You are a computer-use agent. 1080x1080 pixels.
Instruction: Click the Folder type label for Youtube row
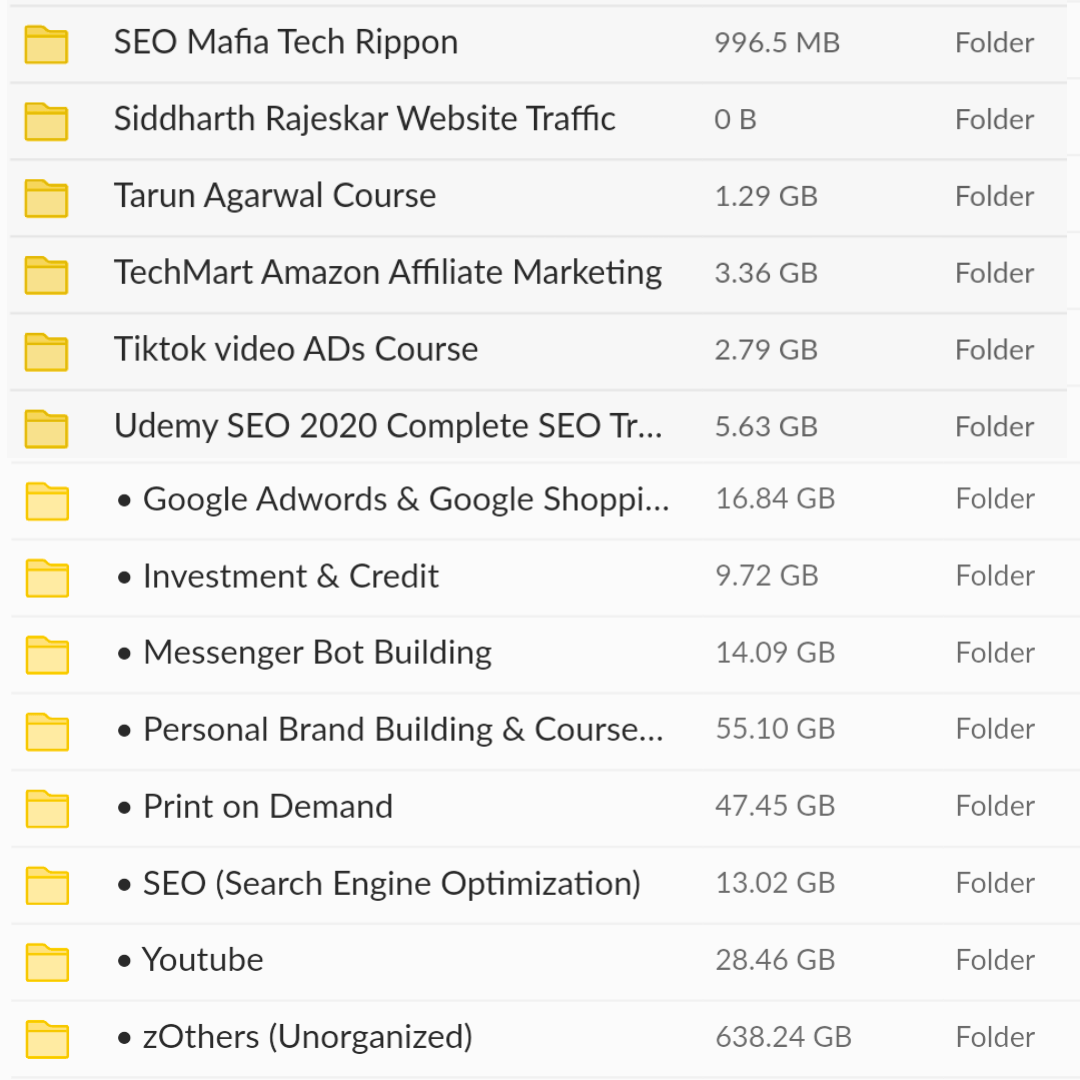995,960
